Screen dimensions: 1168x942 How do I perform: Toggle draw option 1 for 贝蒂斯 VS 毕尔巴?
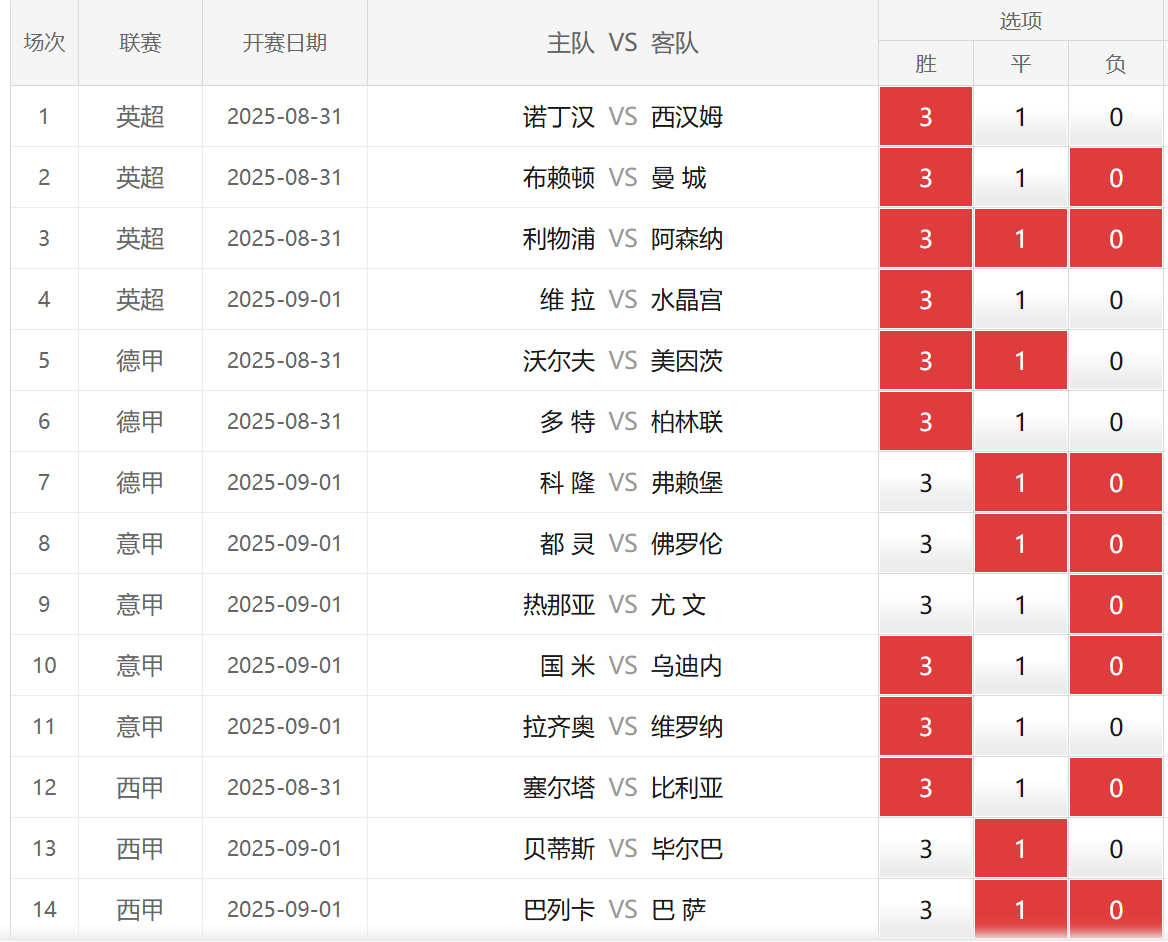coord(1021,849)
